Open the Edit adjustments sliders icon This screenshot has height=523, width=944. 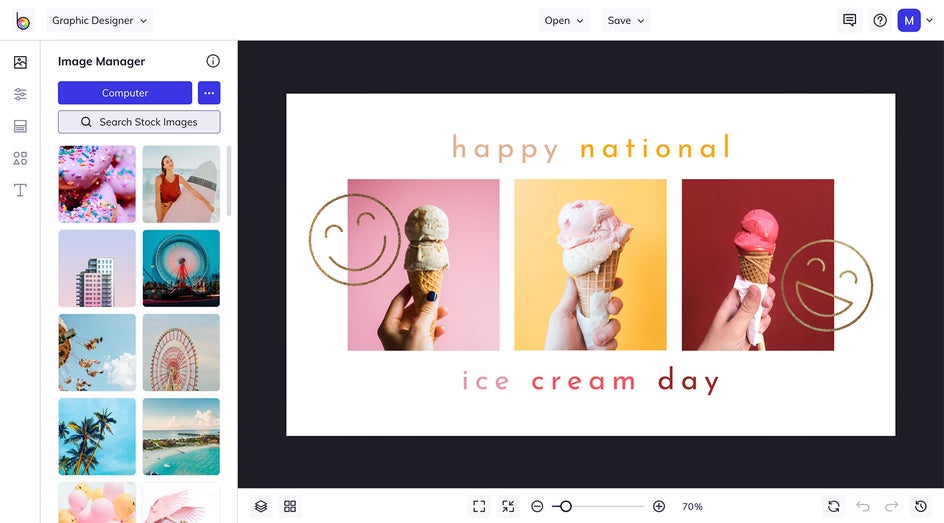[x=20, y=94]
